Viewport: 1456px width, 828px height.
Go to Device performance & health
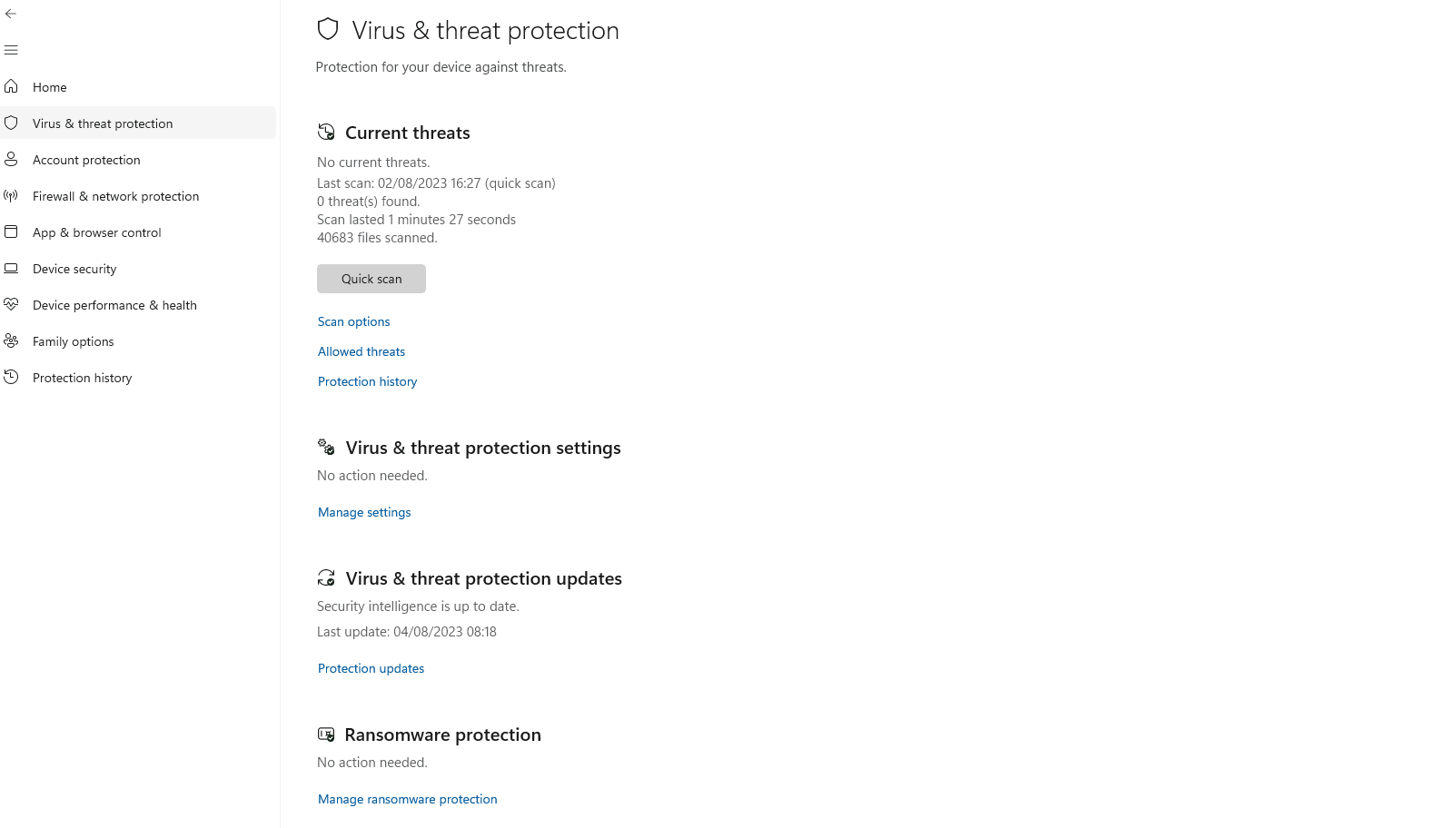coord(114,305)
